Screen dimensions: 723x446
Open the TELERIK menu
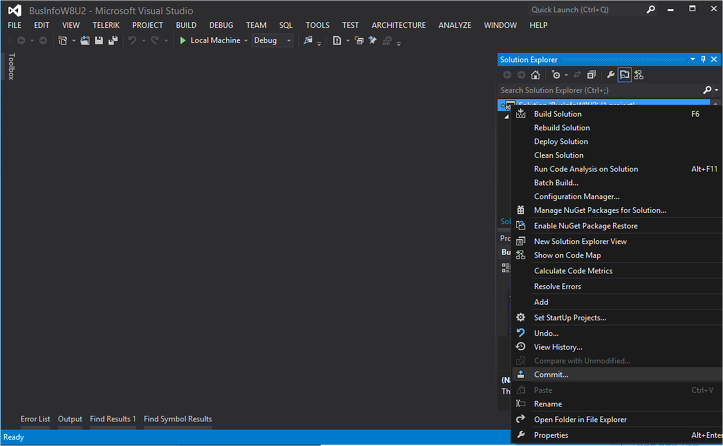click(106, 25)
